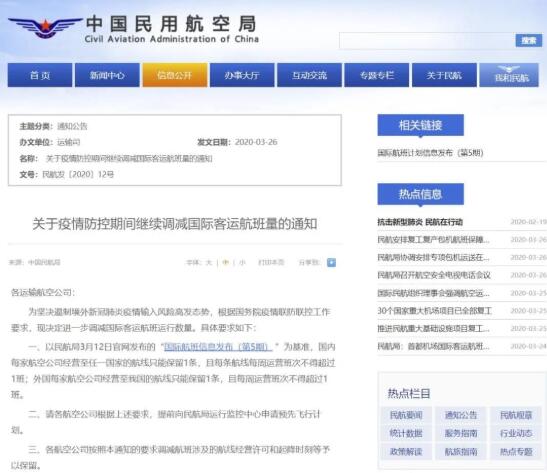Select 通知公告 in hot columns
The image size is (547, 473).
click(461, 415)
